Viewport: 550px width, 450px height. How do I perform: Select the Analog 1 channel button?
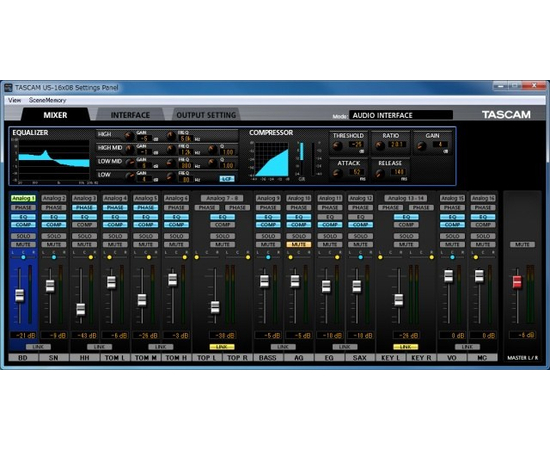point(23,198)
